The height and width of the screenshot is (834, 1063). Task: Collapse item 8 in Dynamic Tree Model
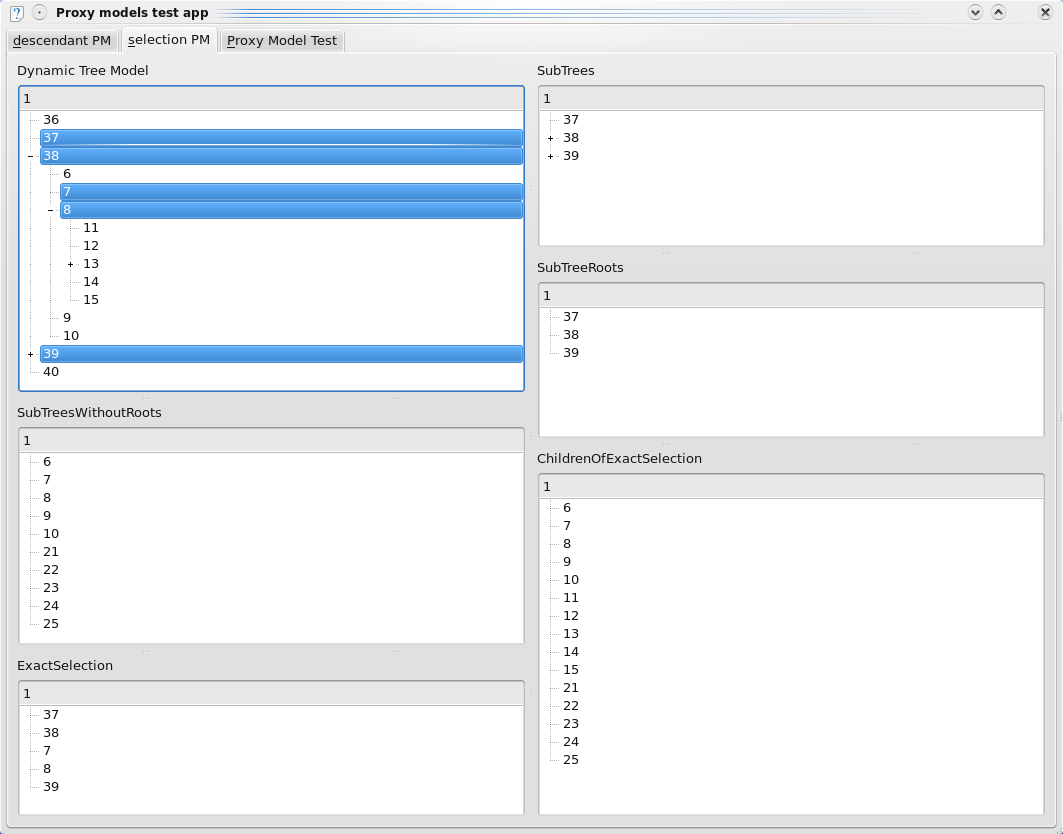pos(50,210)
